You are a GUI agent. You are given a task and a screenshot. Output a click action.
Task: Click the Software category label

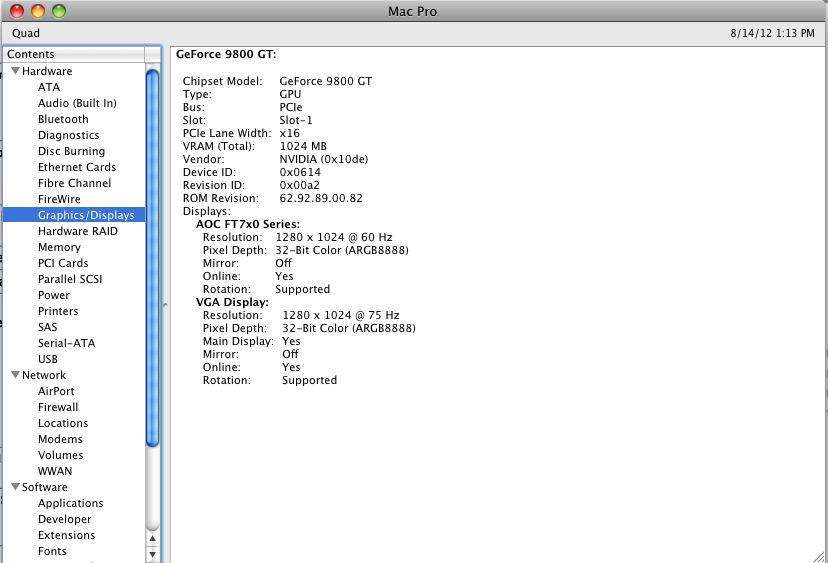pyautogui.click(x=44, y=487)
